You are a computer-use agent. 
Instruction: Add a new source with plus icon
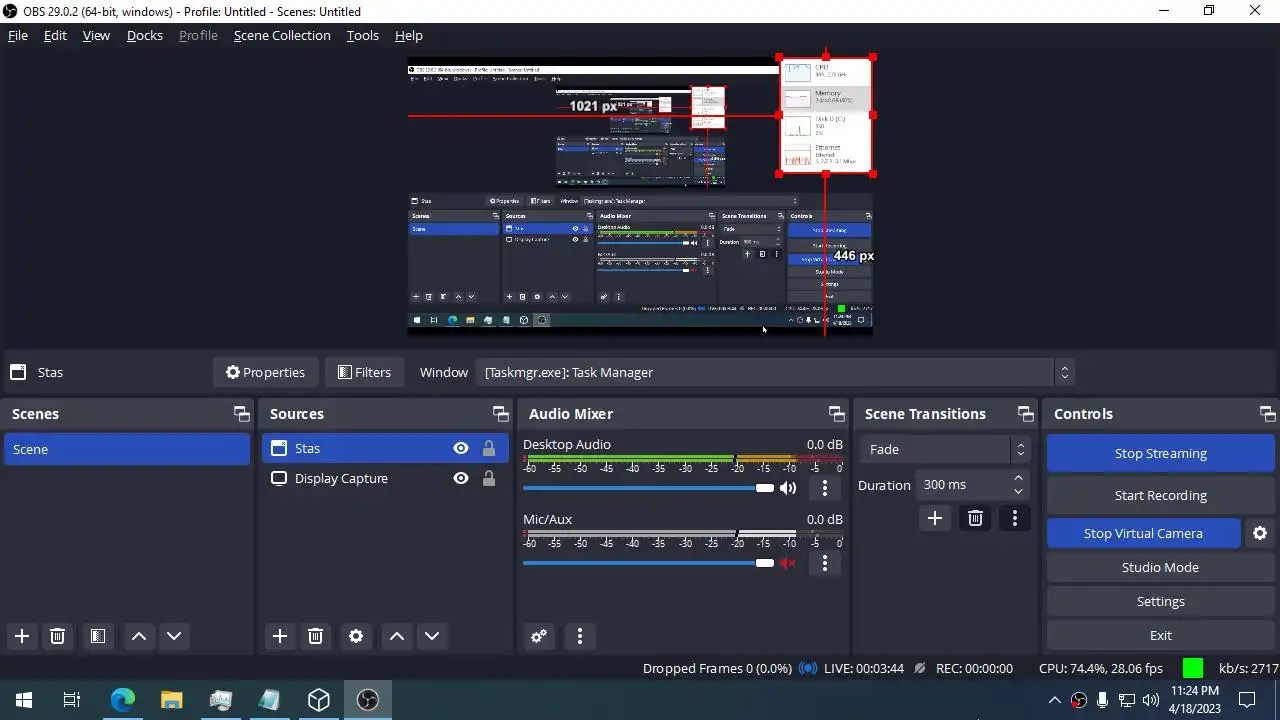tap(280, 636)
